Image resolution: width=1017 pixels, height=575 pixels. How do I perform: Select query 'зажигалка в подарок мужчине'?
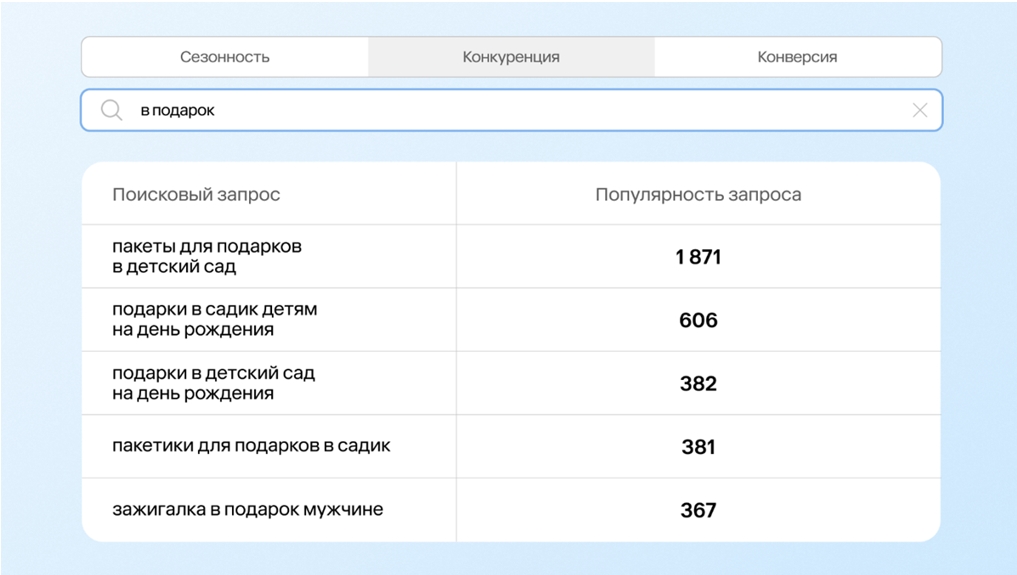247,509
